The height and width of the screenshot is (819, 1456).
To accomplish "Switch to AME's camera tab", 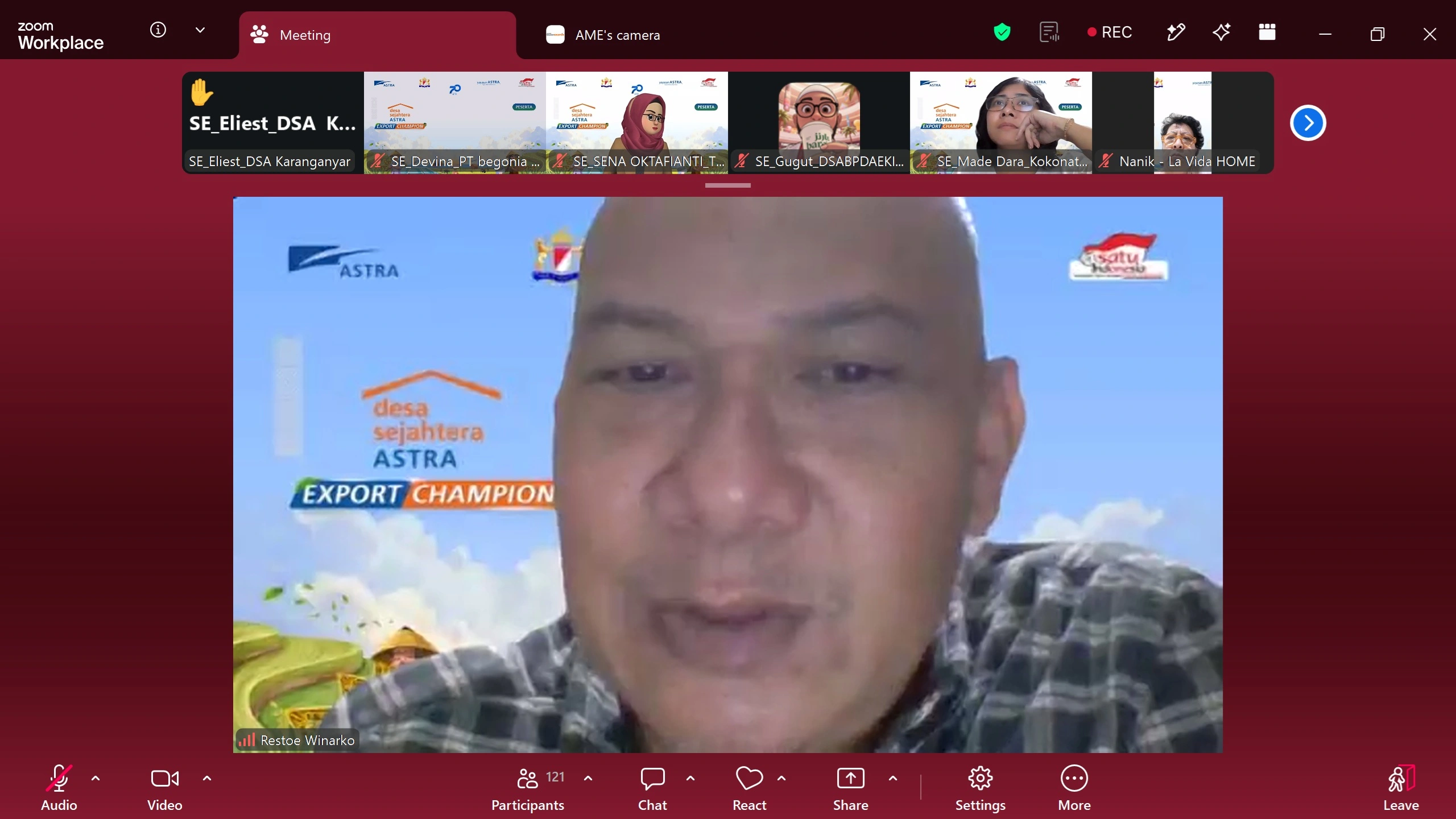I will pos(603,35).
